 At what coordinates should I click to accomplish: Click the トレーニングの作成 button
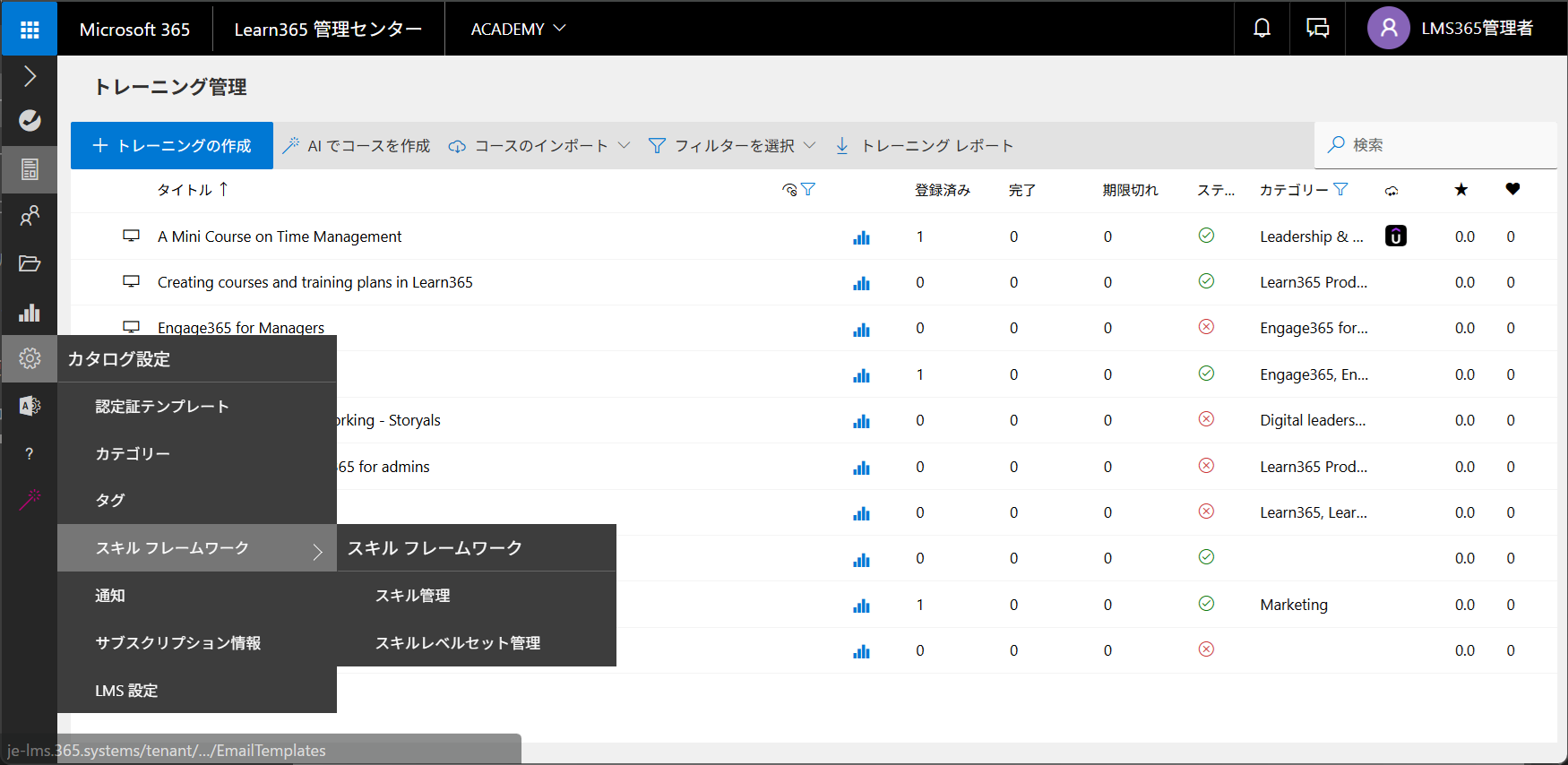coord(172,145)
